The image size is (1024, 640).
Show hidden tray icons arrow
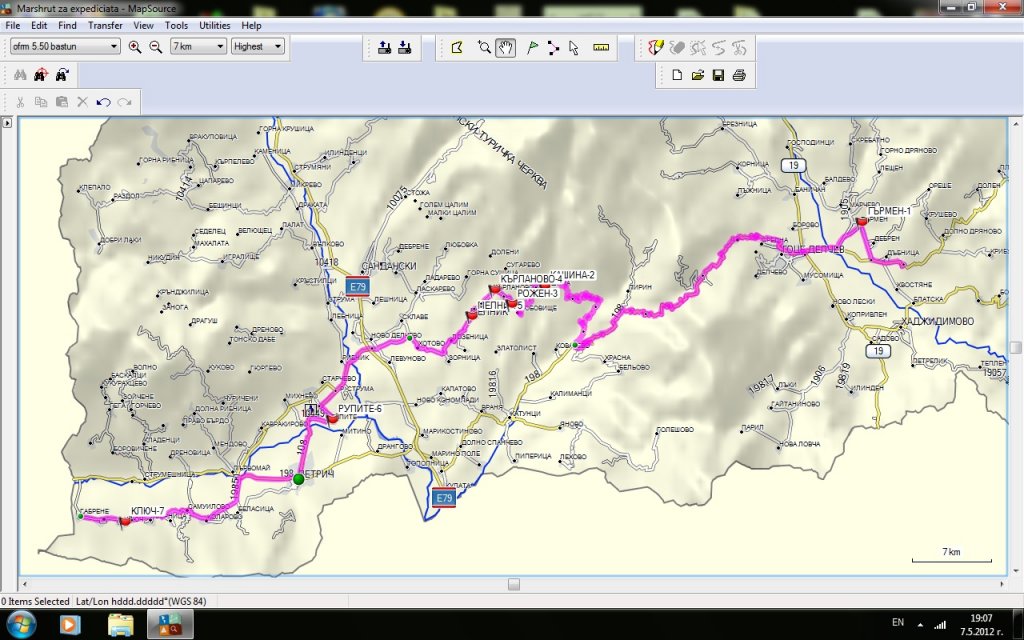(x=920, y=624)
